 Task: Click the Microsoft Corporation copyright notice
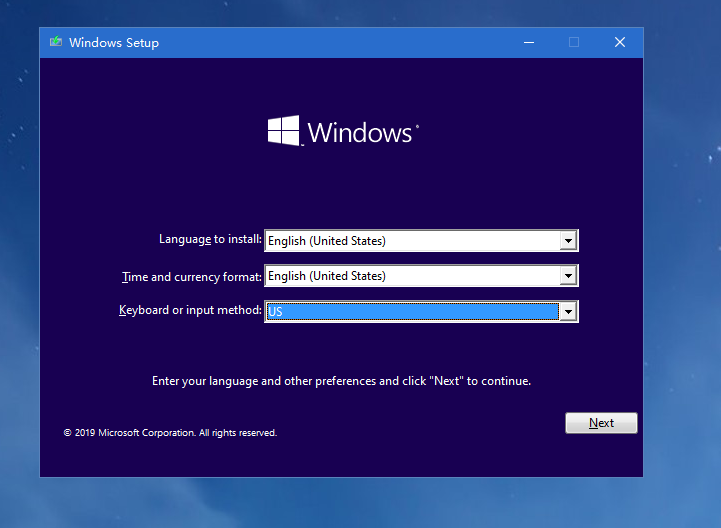point(170,433)
